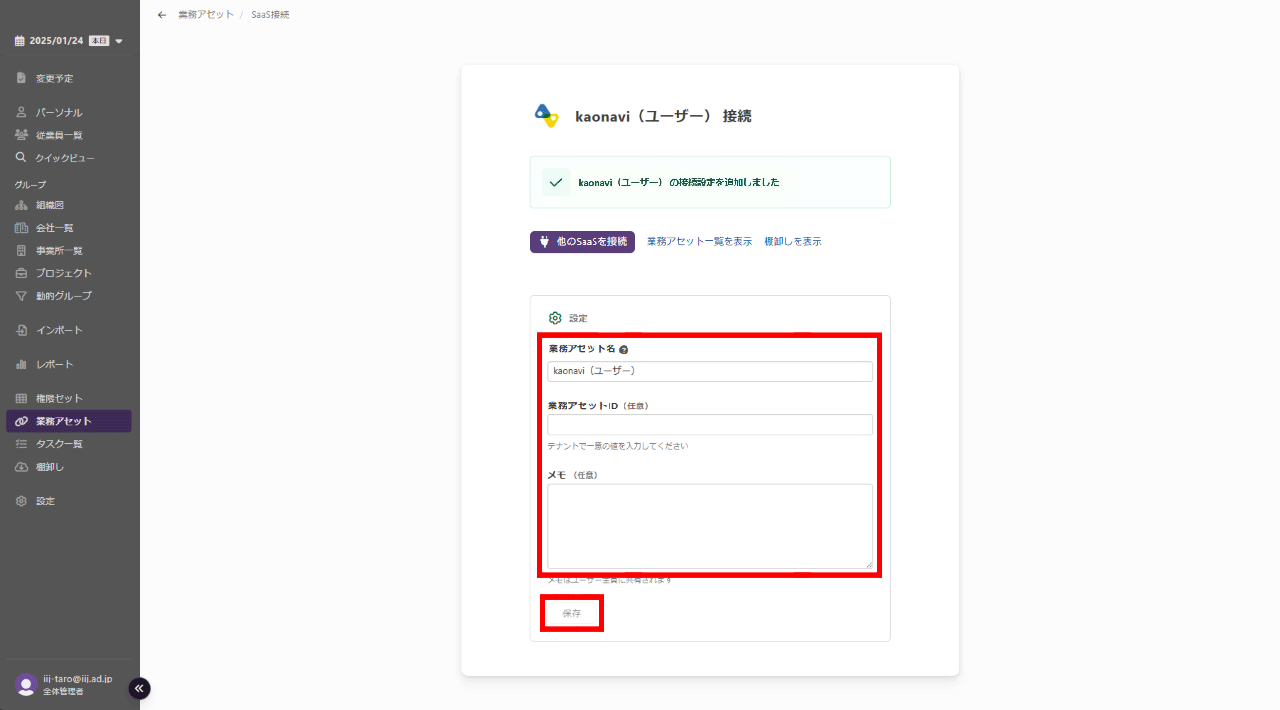Image resolution: width=1280 pixels, height=710 pixels.
Task: Open タスク一覧 from the sidebar
Action: (59, 444)
